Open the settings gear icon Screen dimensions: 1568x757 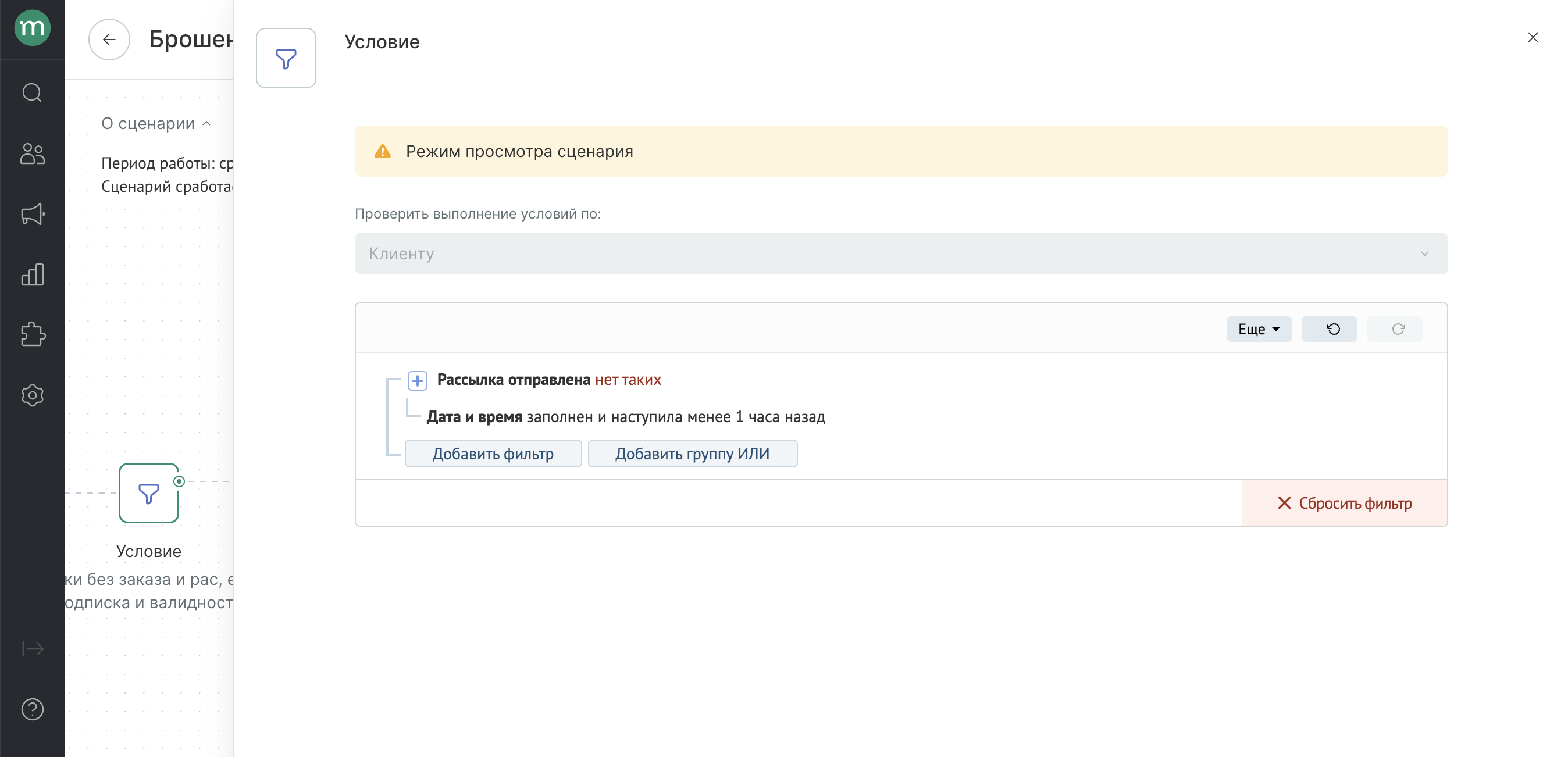tap(32, 395)
